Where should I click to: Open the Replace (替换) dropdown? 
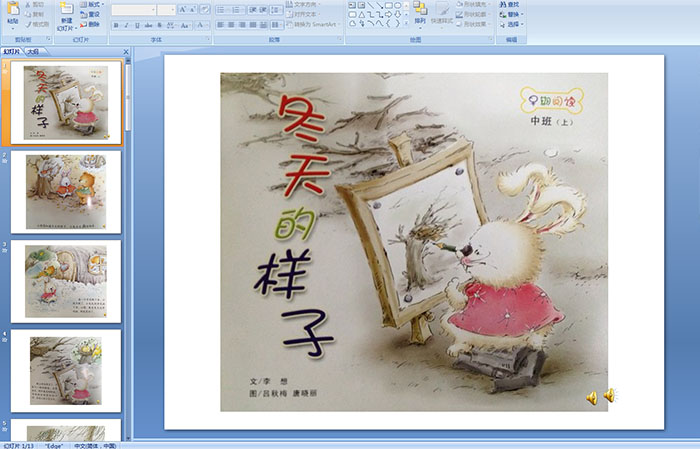coord(512,14)
